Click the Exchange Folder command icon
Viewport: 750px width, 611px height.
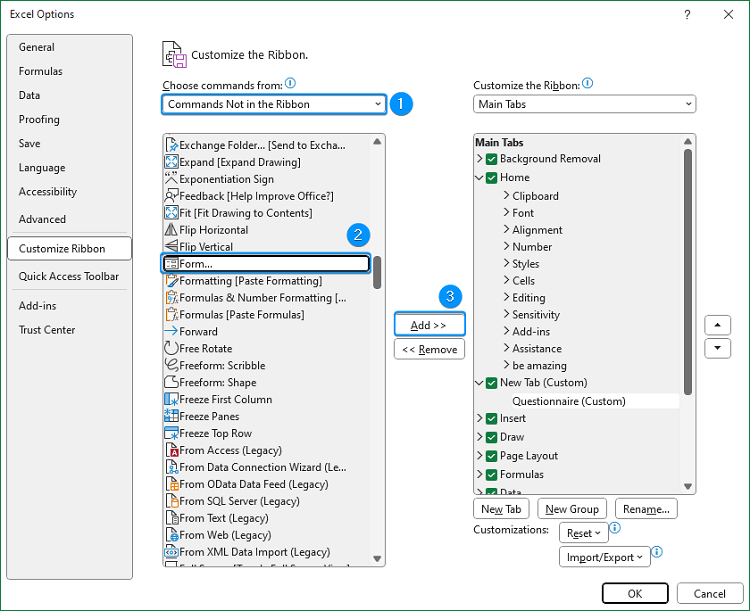(x=171, y=145)
